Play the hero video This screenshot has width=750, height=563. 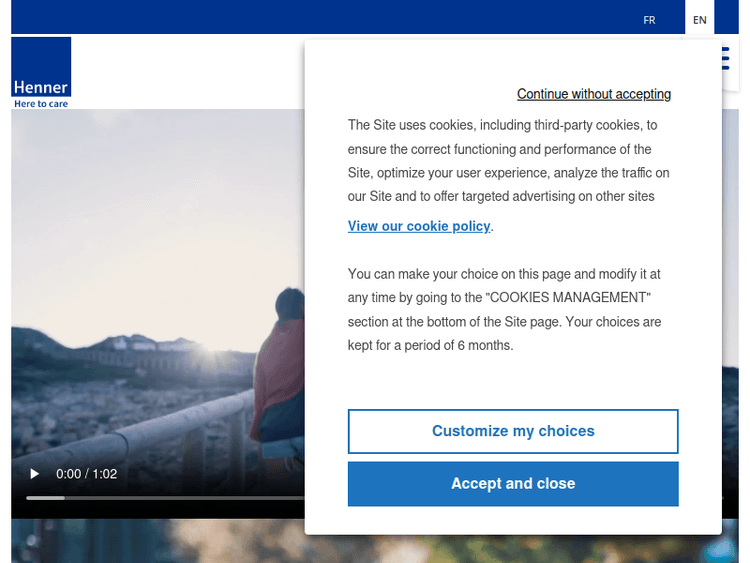click(35, 474)
